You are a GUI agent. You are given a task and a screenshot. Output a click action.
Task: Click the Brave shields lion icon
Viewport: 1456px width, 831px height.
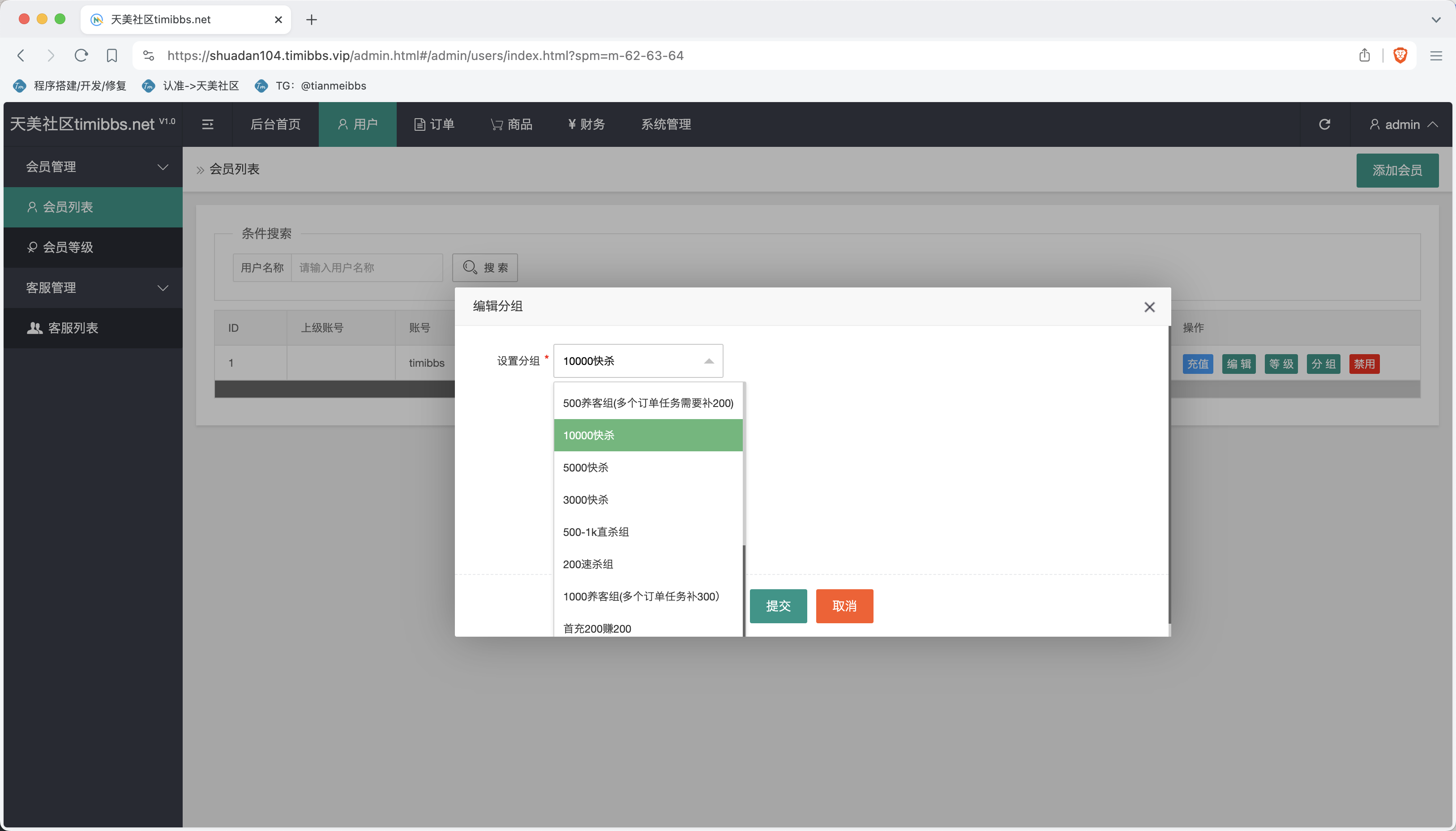point(1400,56)
